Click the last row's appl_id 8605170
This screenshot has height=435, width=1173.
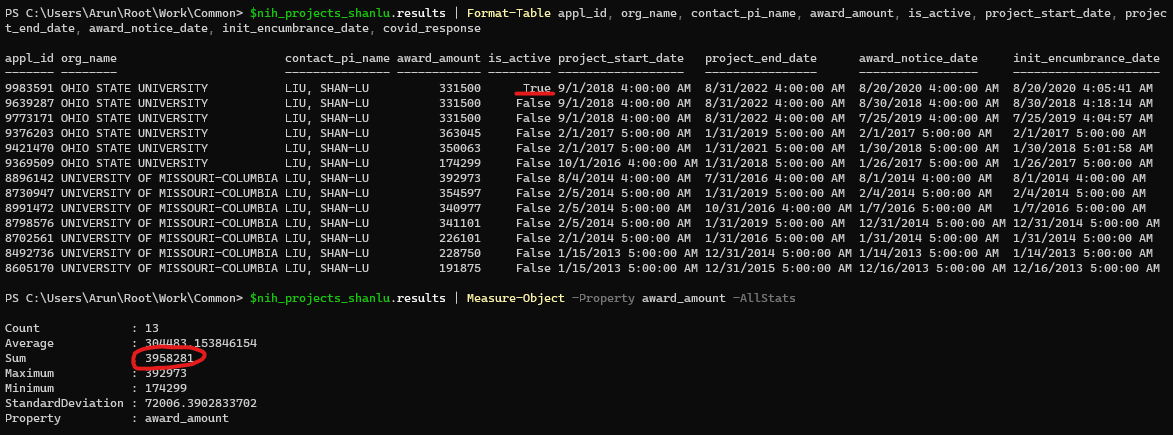28,268
